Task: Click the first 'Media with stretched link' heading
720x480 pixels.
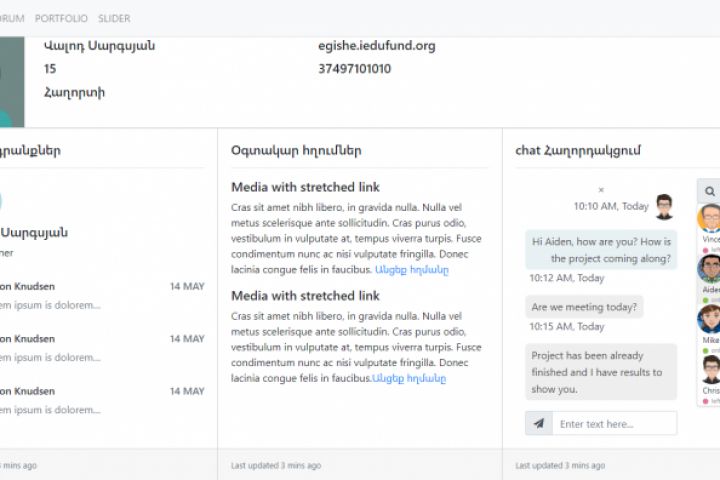Action: click(305, 187)
